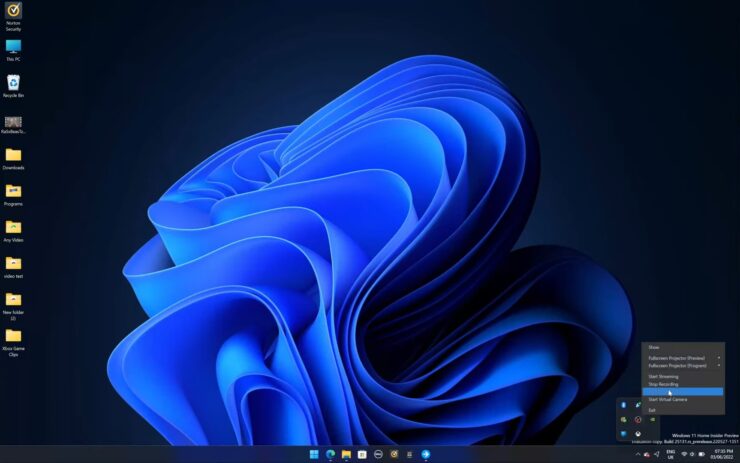Choose Show in the tray context menu
740x463 pixels.
pos(683,347)
